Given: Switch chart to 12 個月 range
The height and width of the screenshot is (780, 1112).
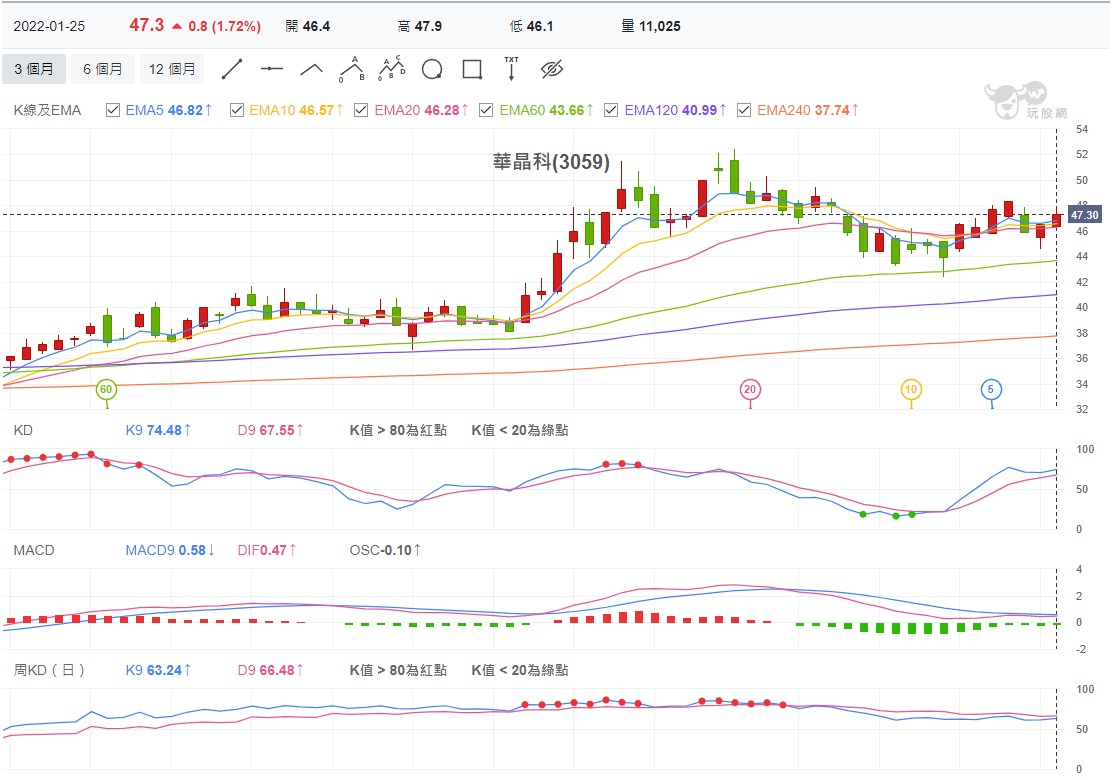Looking at the screenshot, I should pyautogui.click(x=172, y=69).
